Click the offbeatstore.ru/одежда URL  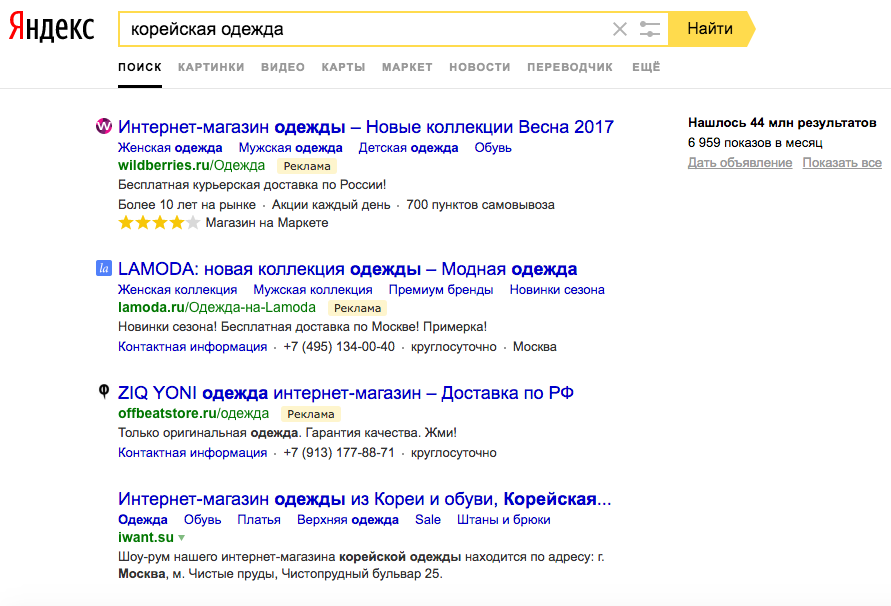pos(193,413)
